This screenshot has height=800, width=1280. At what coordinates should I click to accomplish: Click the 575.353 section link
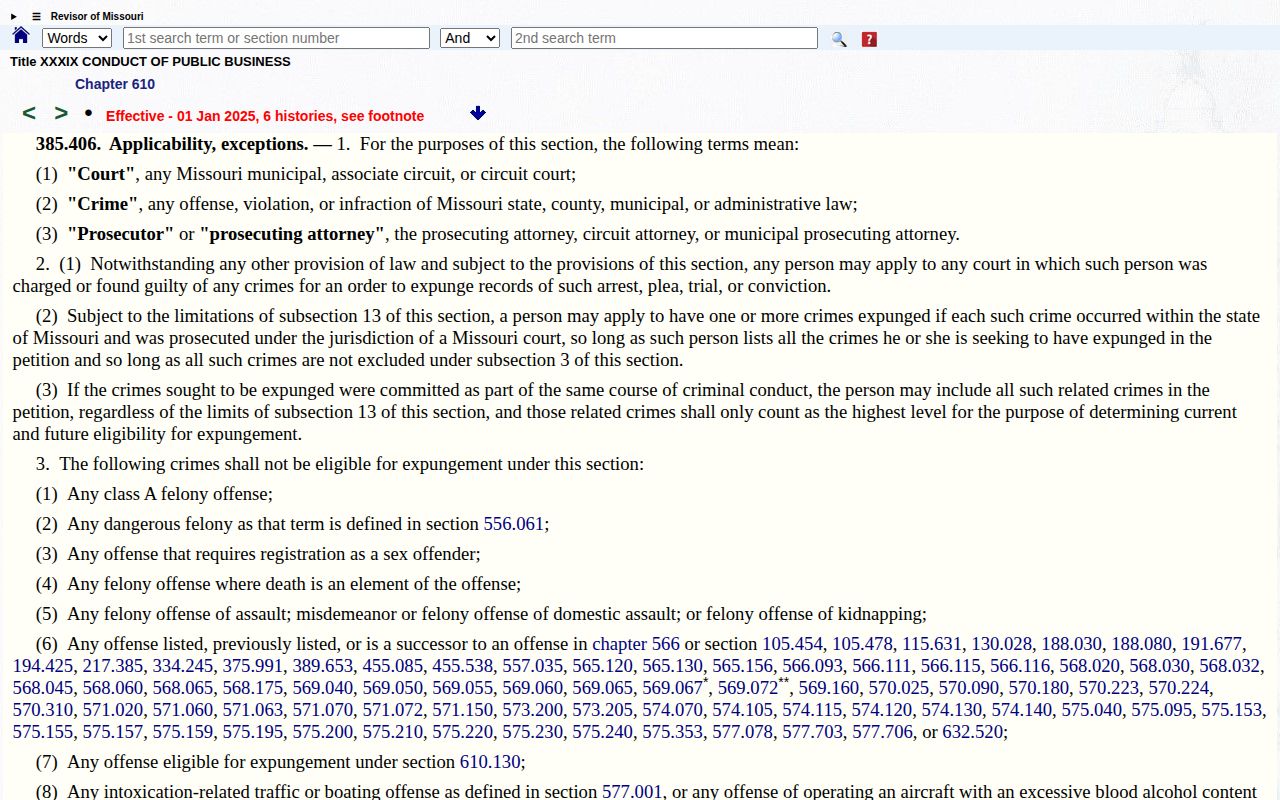pos(673,732)
